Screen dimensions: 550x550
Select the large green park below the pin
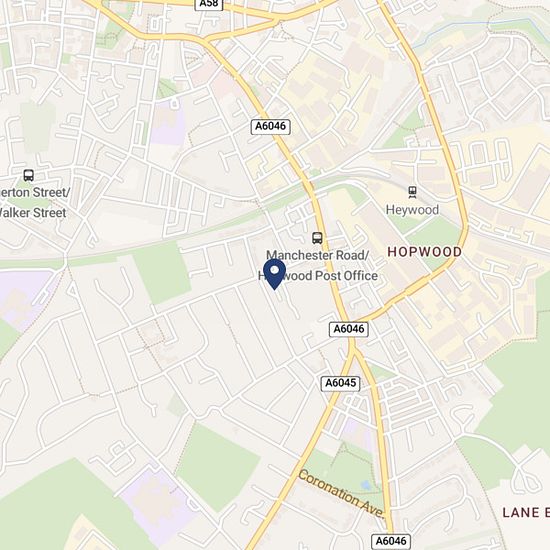click(x=218, y=467)
